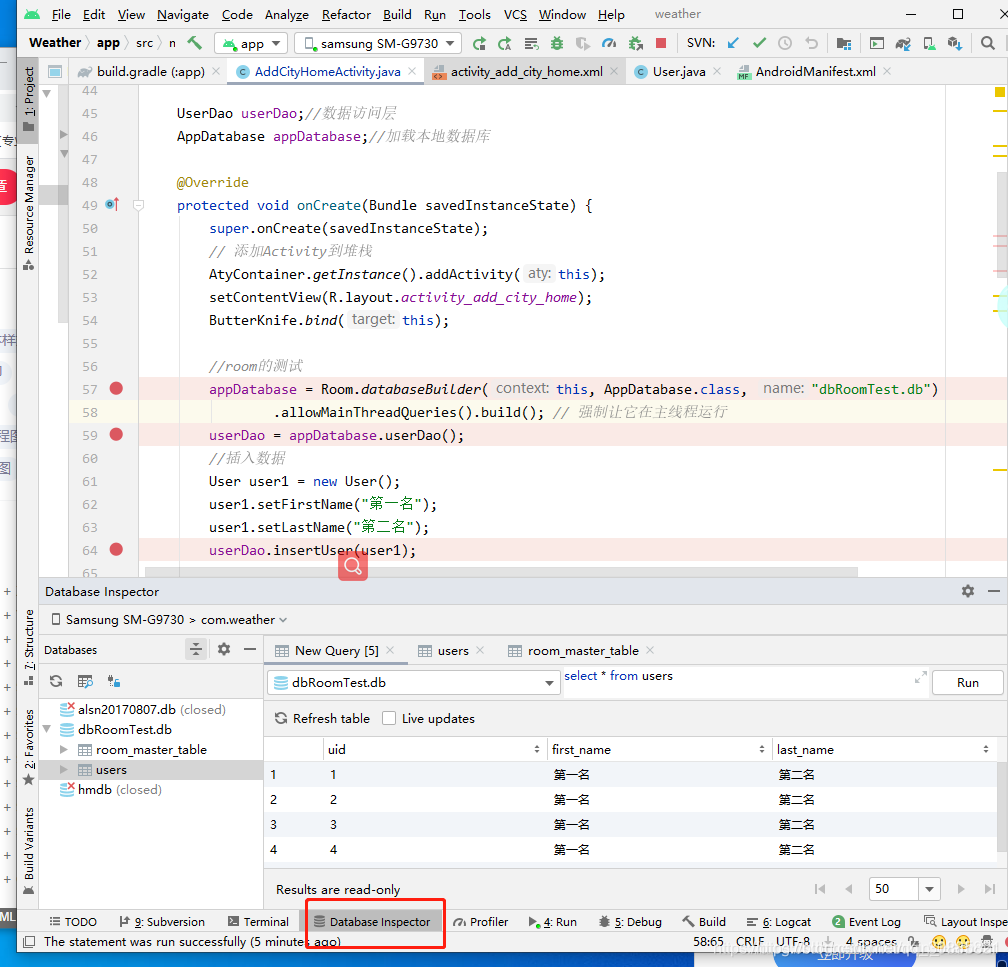1008x967 pixels.
Task: Switch to the User.java editor tab
Action: [678, 71]
